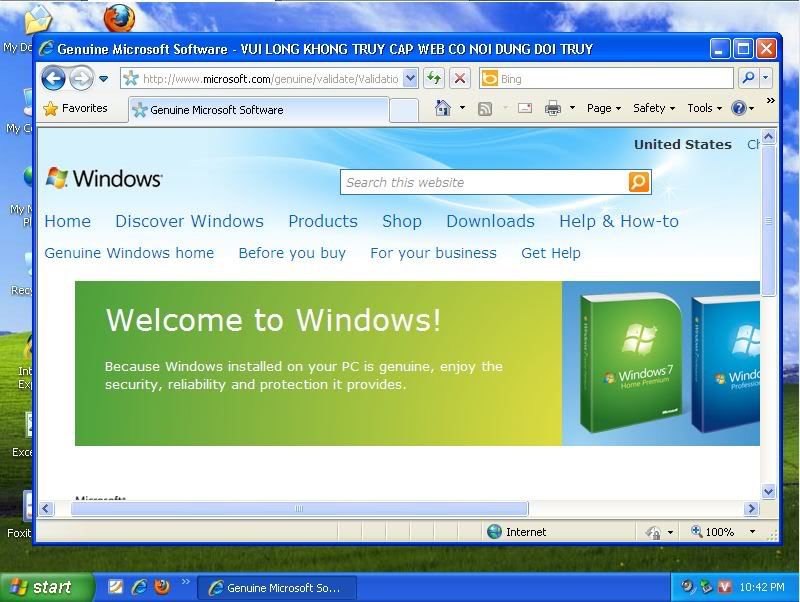Launch Firefox from Quick Launch bar
800x602 pixels.
click(x=162, y=587)
